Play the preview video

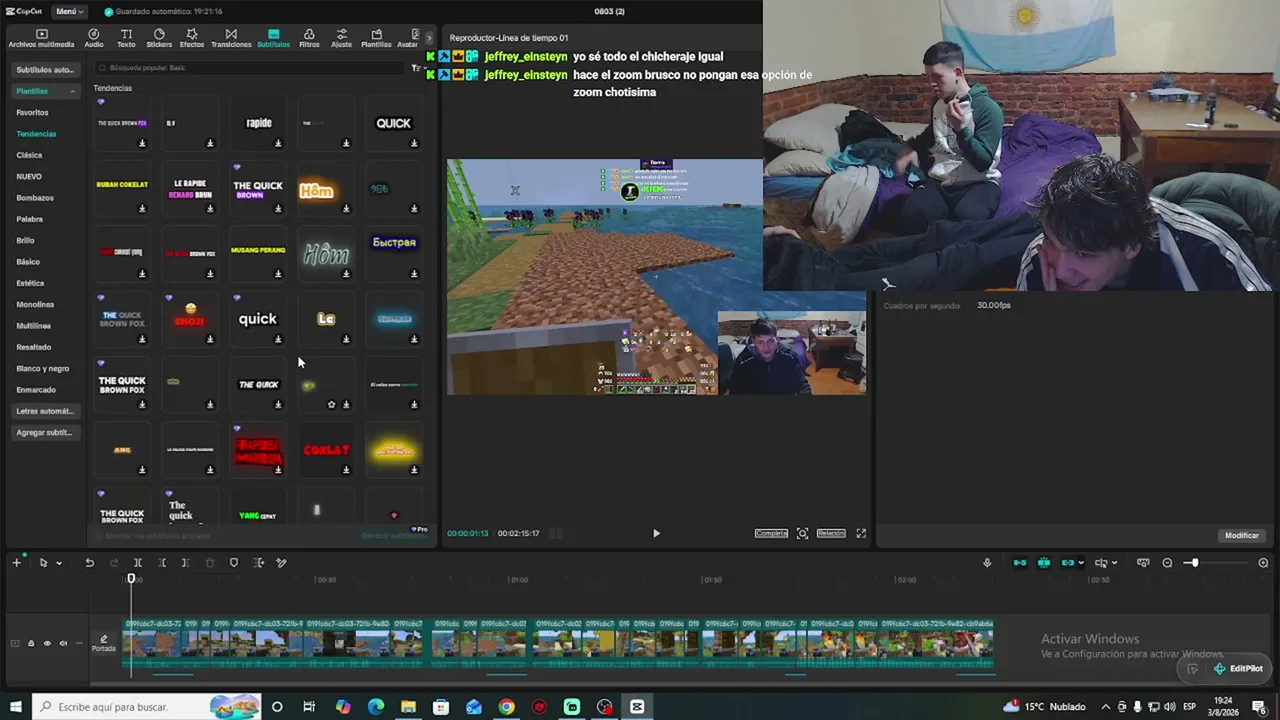tap(656, 533)
